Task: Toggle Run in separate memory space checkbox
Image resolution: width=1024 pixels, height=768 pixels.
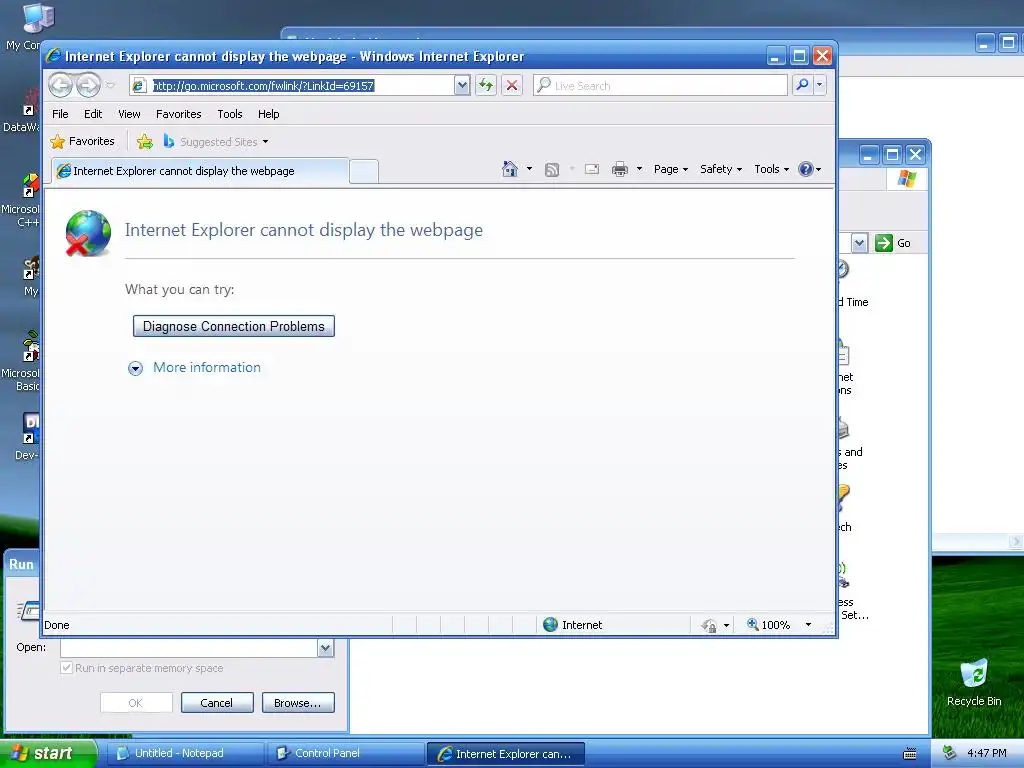Action: coord(66,667)
